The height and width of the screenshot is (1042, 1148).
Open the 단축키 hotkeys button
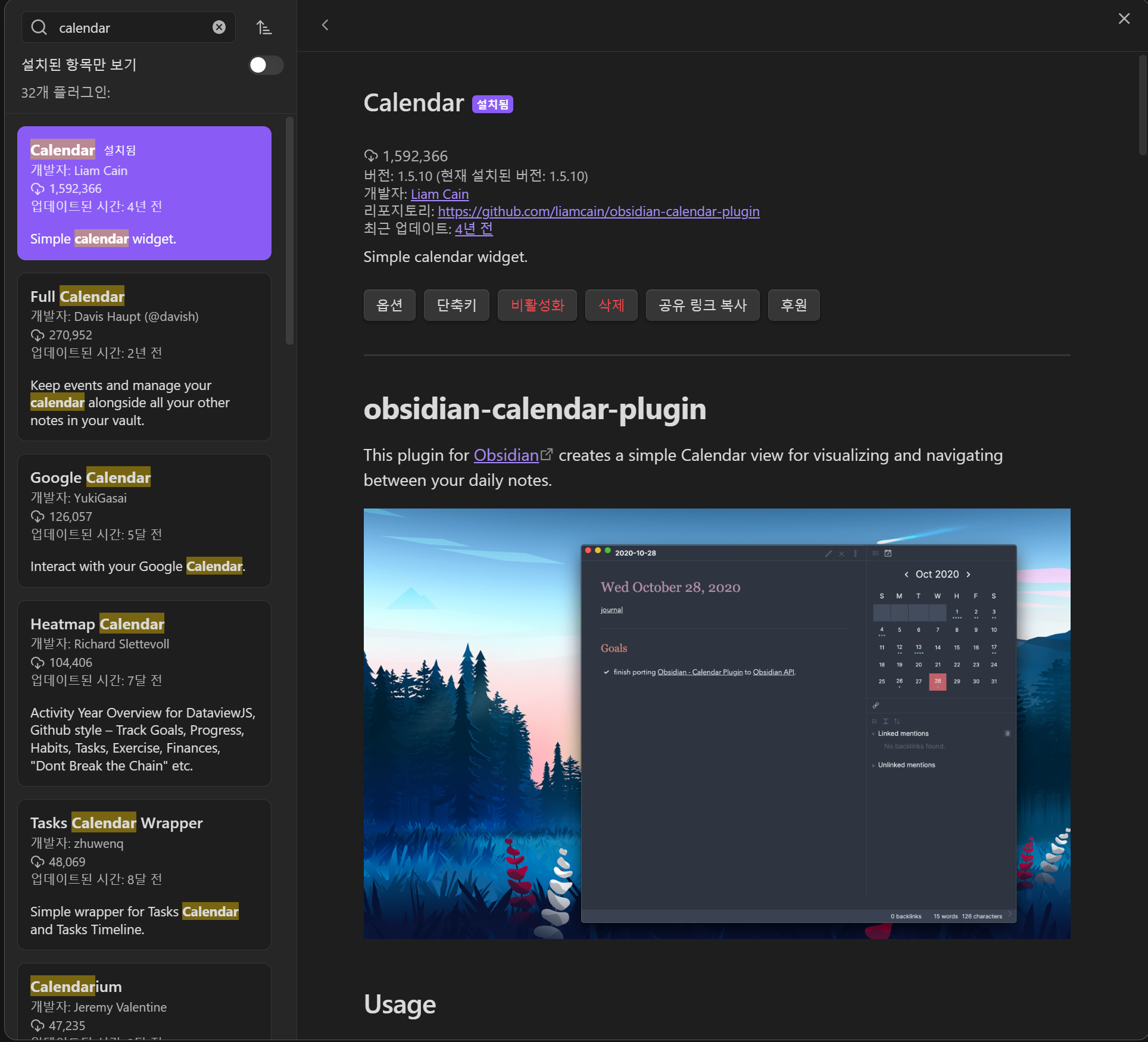(x=456, y=305)
